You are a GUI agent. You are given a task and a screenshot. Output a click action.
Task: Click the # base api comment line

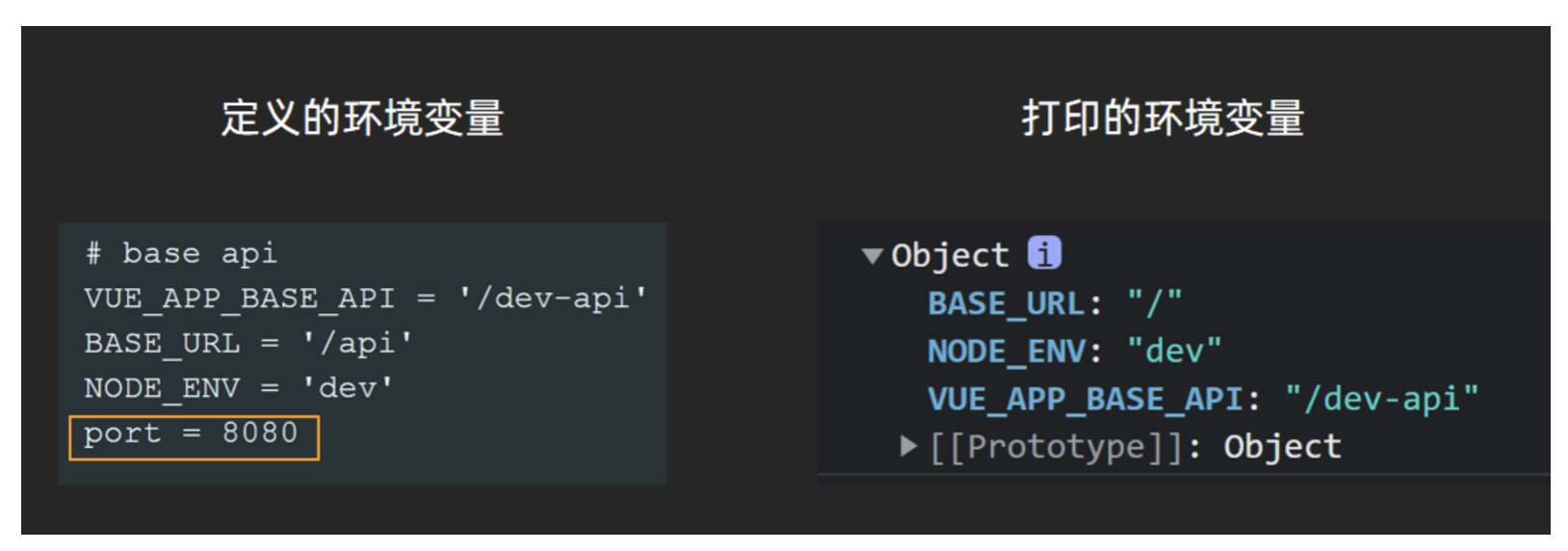pos(181,253)
